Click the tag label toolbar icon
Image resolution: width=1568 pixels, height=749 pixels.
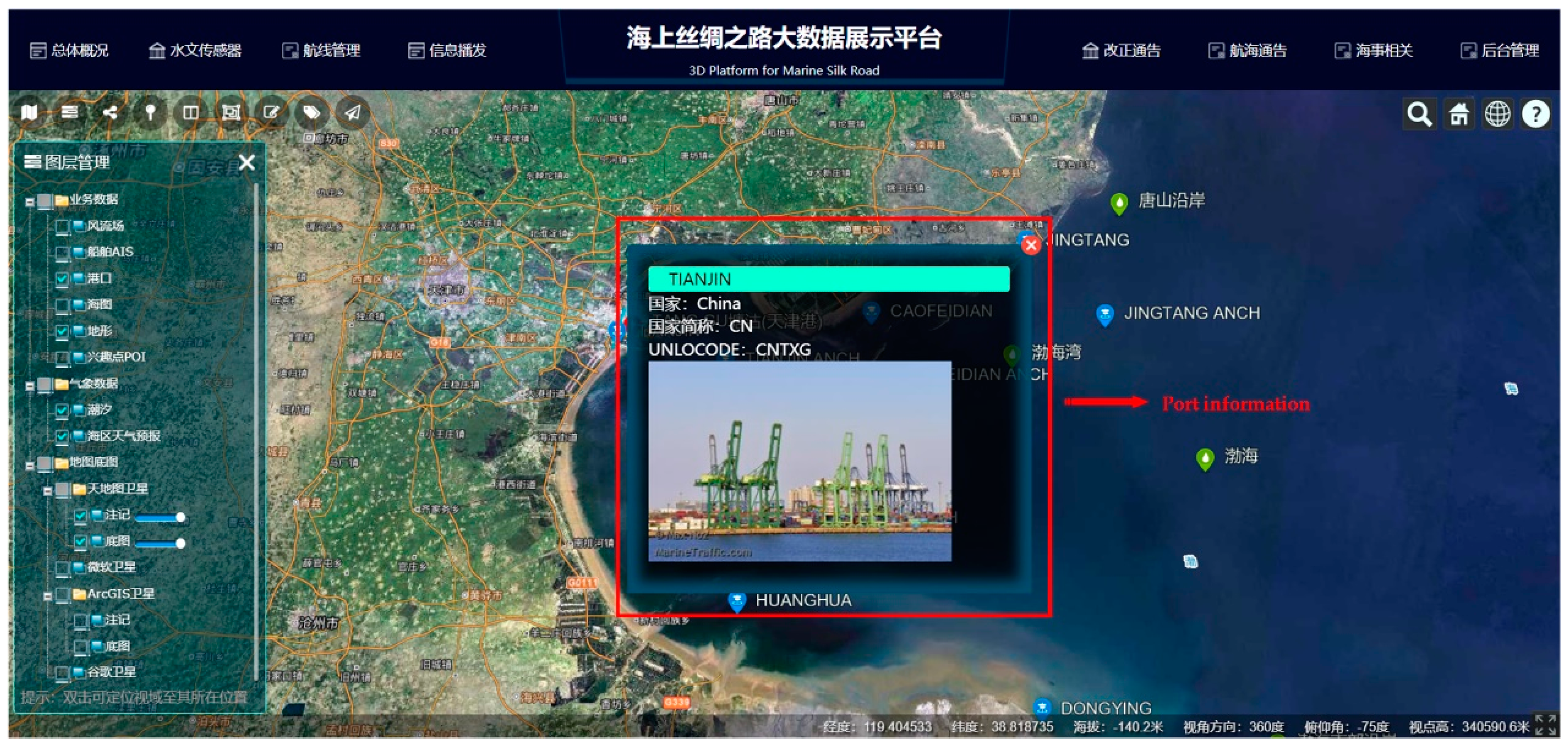(x=312, y=113)
